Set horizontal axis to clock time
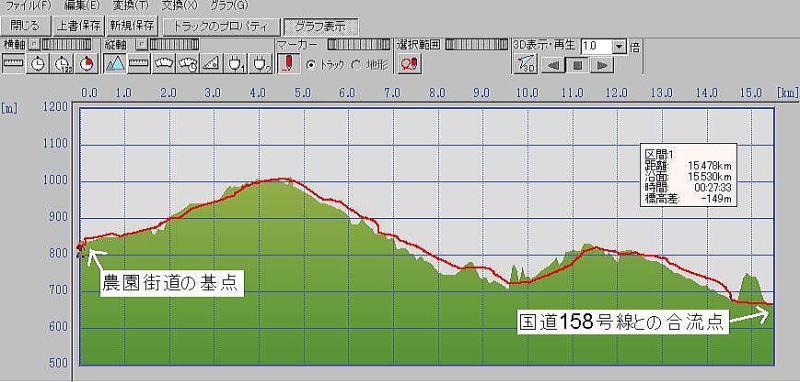The image size is (800, 382). (x=38, y=64)
